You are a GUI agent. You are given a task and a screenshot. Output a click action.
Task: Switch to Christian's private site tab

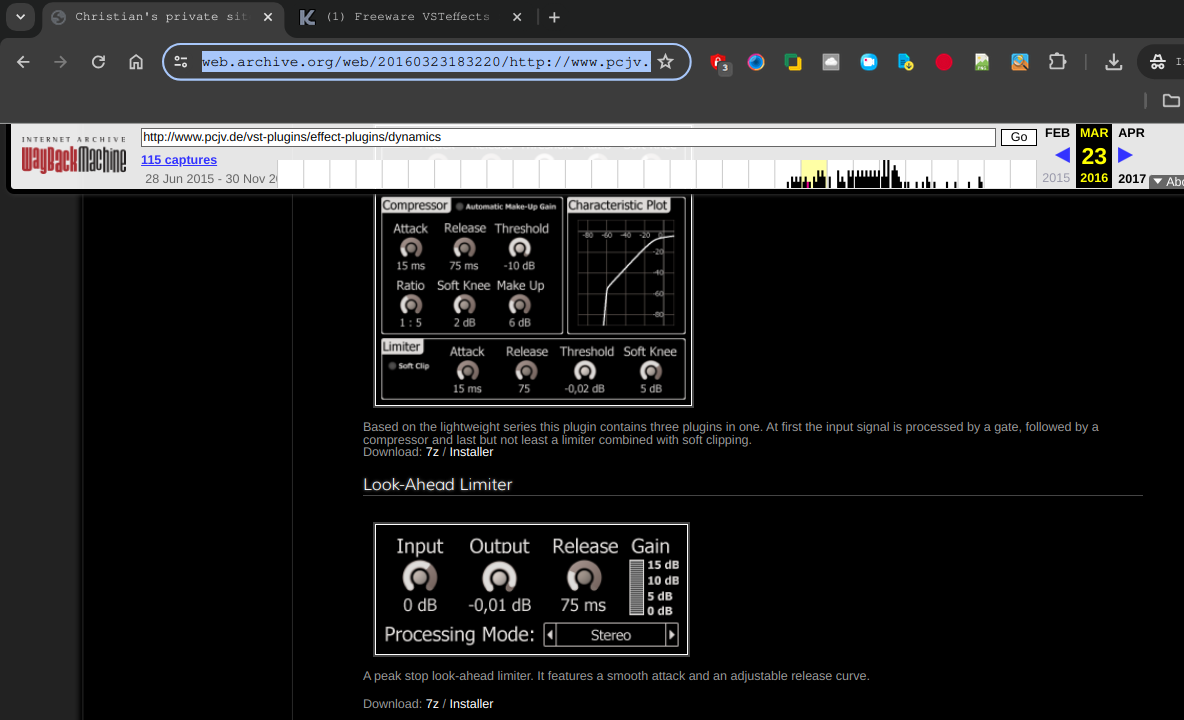point(160,17)
